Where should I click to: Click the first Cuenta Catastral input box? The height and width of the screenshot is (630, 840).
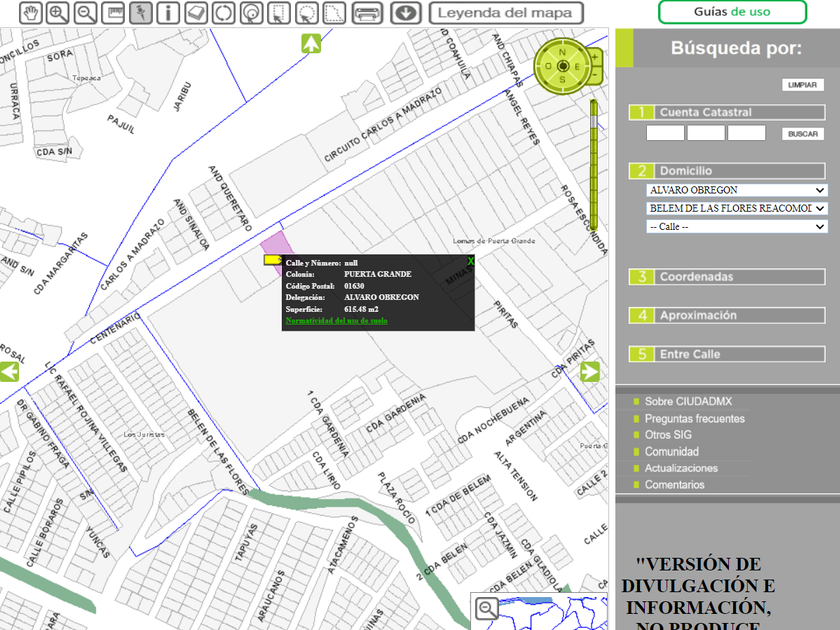665,133
